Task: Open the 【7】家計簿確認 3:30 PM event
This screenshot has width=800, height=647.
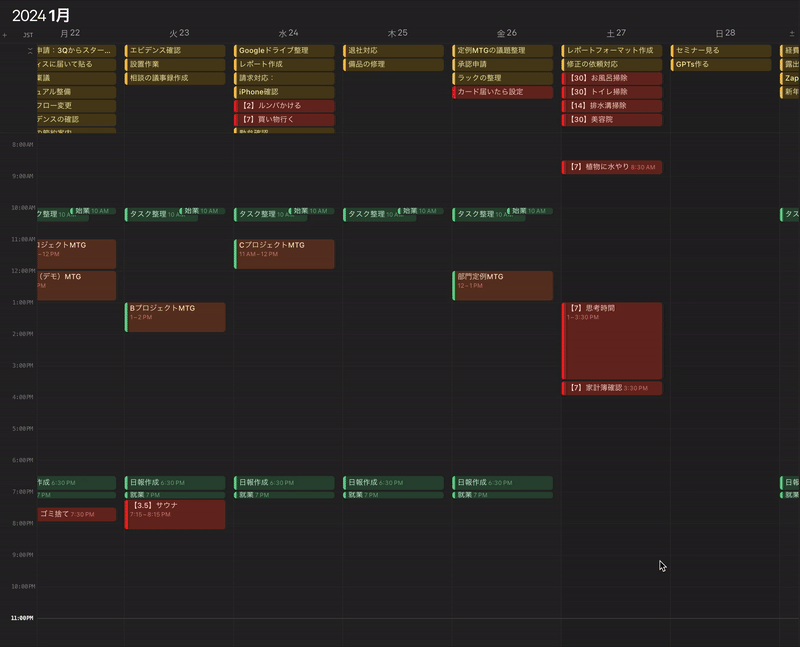Action: (612, 388)
